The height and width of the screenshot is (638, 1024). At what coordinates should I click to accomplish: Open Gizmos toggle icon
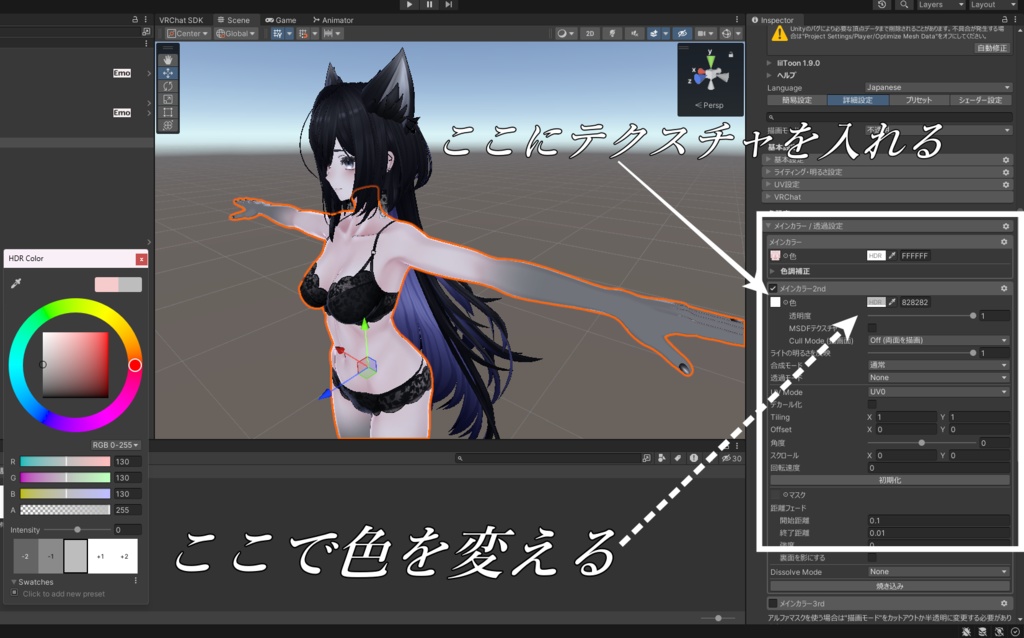726,33
